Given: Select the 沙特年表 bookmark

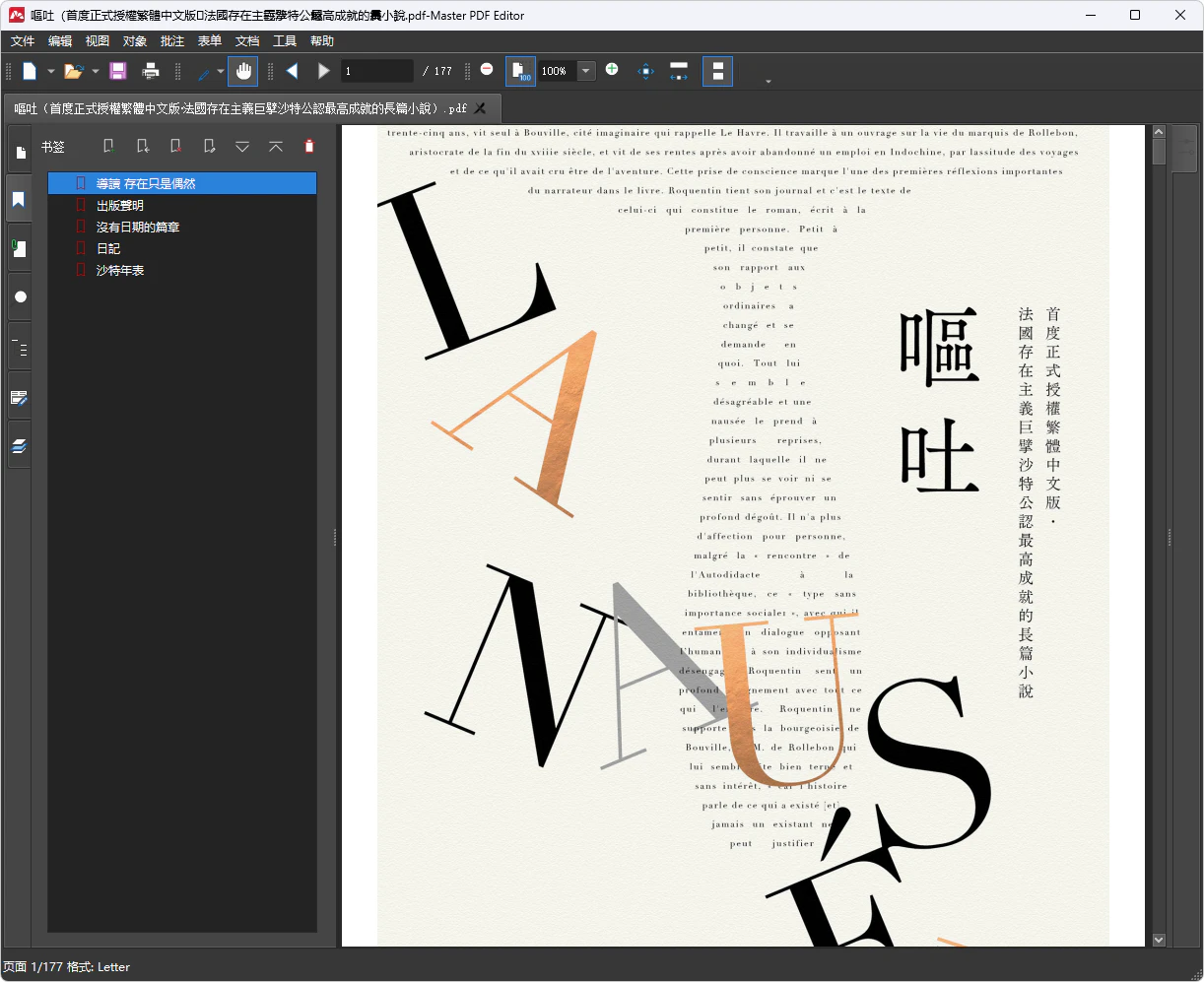Looking at the screenshot, I should tap(120, 271).
